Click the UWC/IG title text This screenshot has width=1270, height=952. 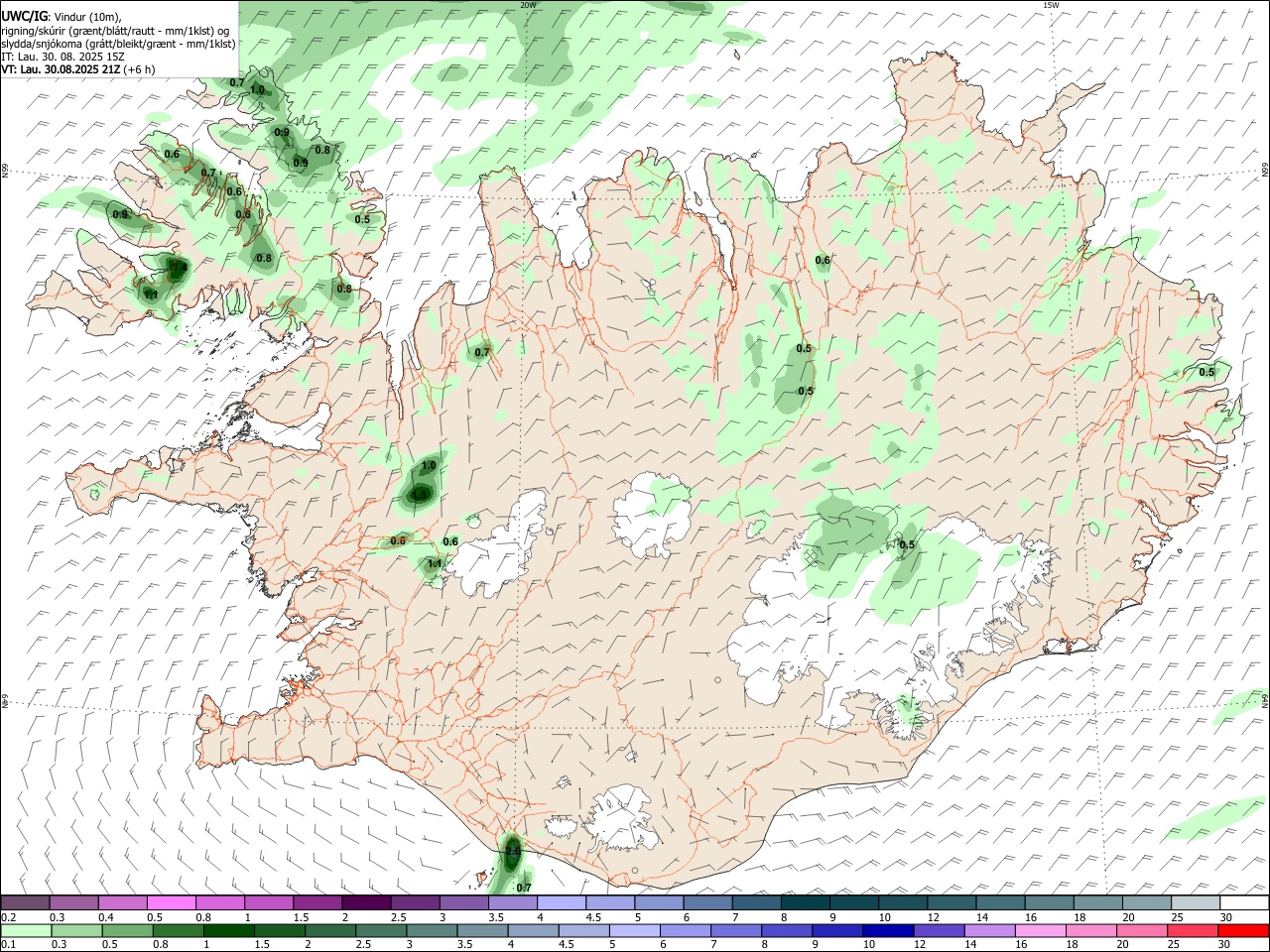coord(24,17)
